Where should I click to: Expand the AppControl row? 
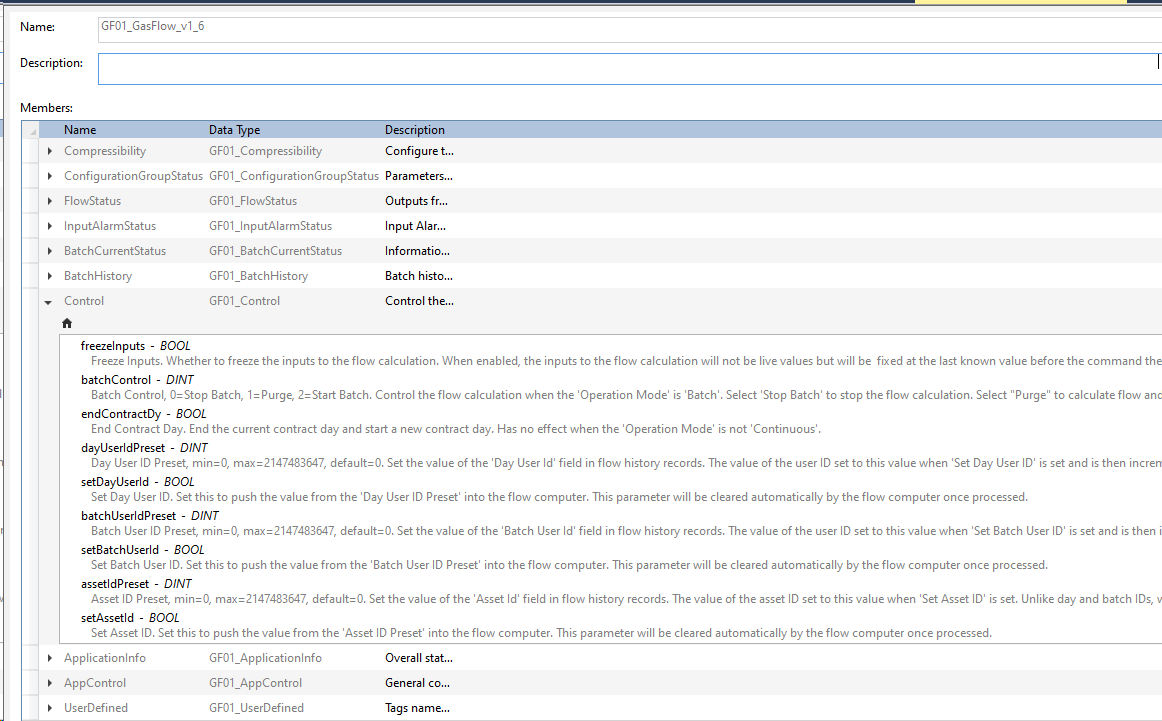pyautogui.click(x=50, y=683)
